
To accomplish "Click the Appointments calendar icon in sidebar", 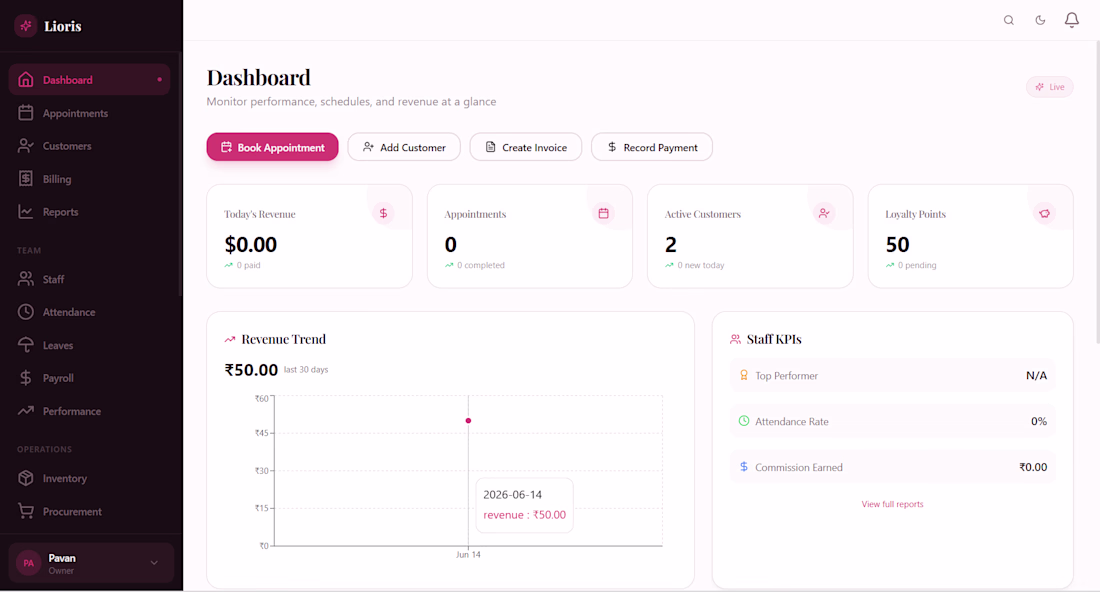I will coord(26,113).
